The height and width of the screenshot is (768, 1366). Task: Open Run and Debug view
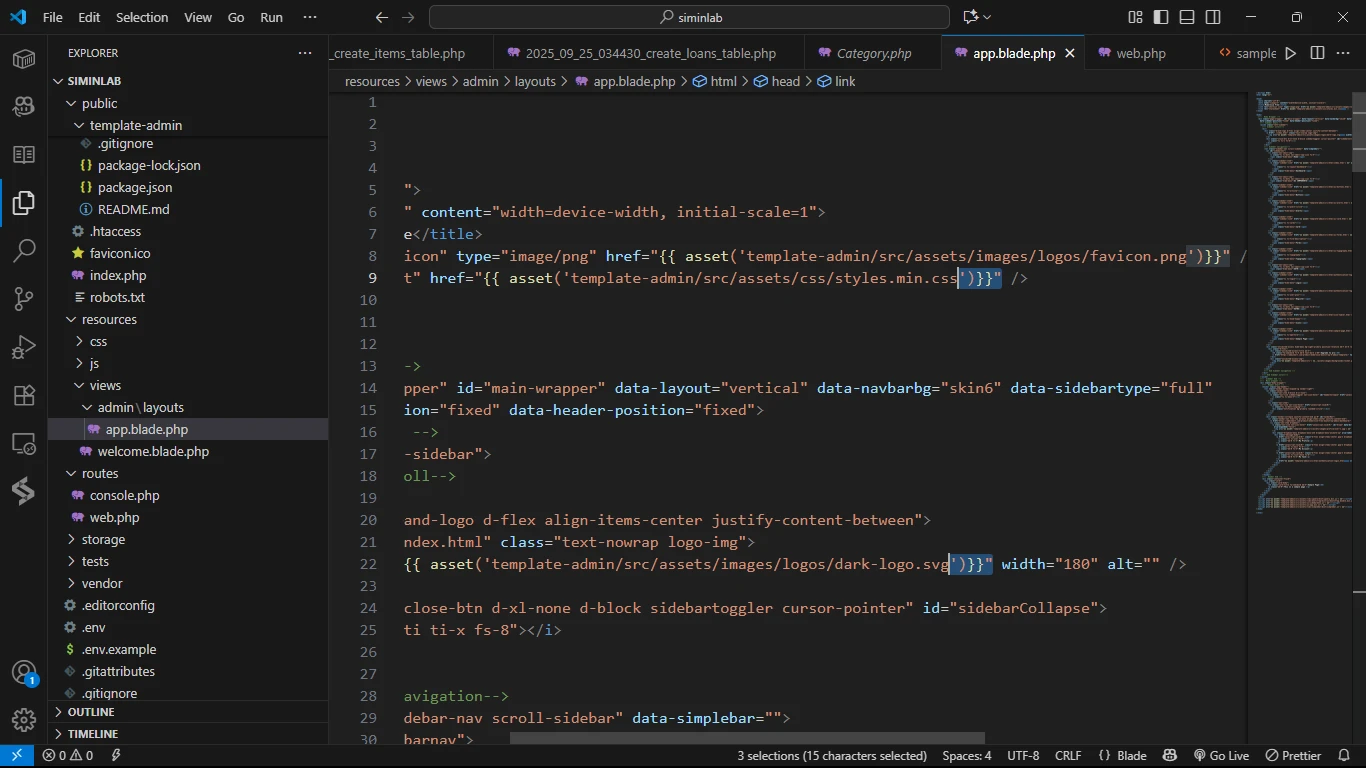24,347
